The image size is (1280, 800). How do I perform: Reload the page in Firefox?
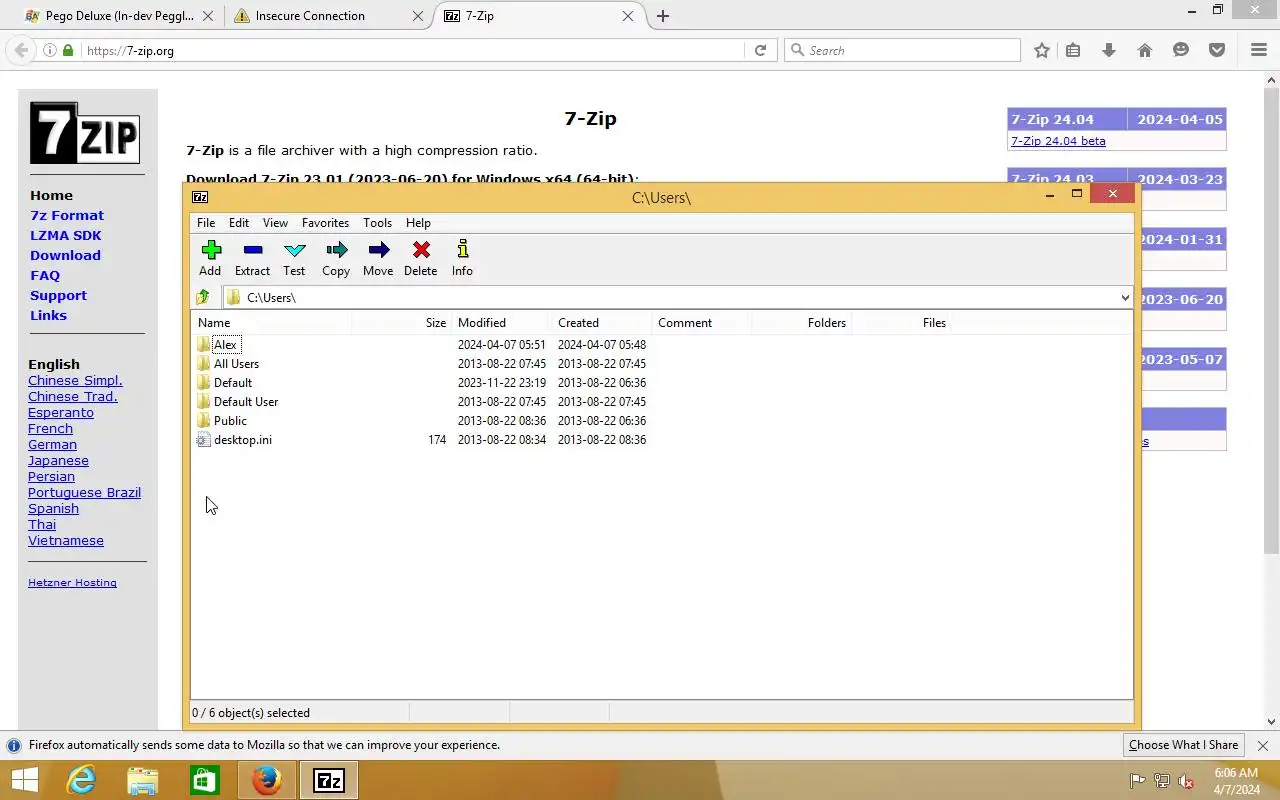coord(760,50)
